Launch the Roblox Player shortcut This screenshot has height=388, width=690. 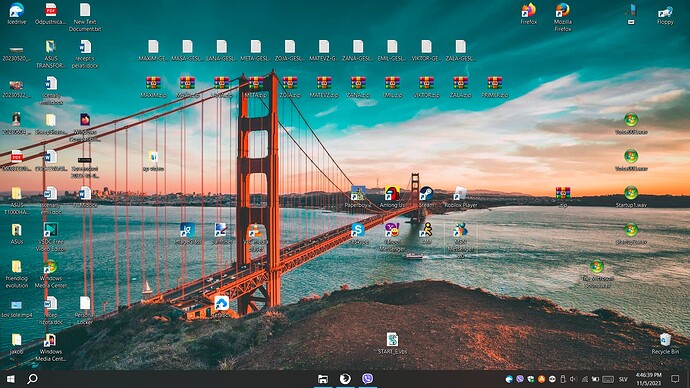tap(460, 197)
